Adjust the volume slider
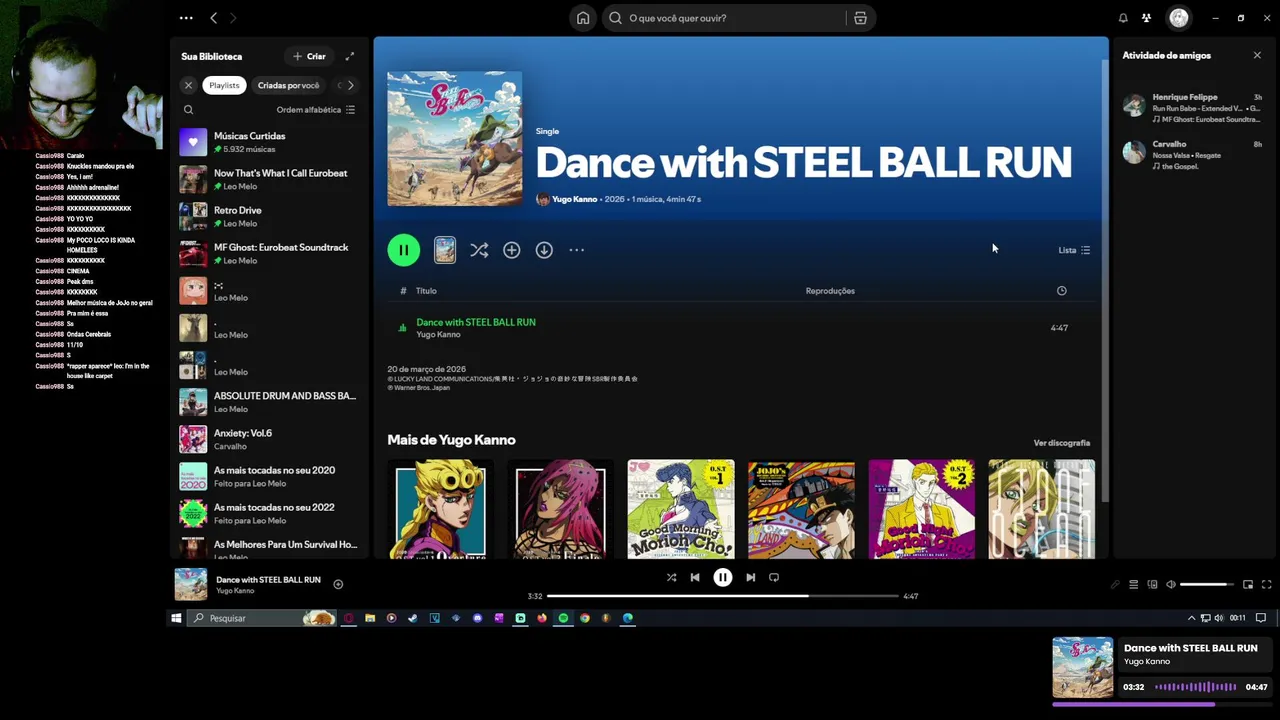This screenshot has width=1280, height=720. click(x=1207, y=584)
